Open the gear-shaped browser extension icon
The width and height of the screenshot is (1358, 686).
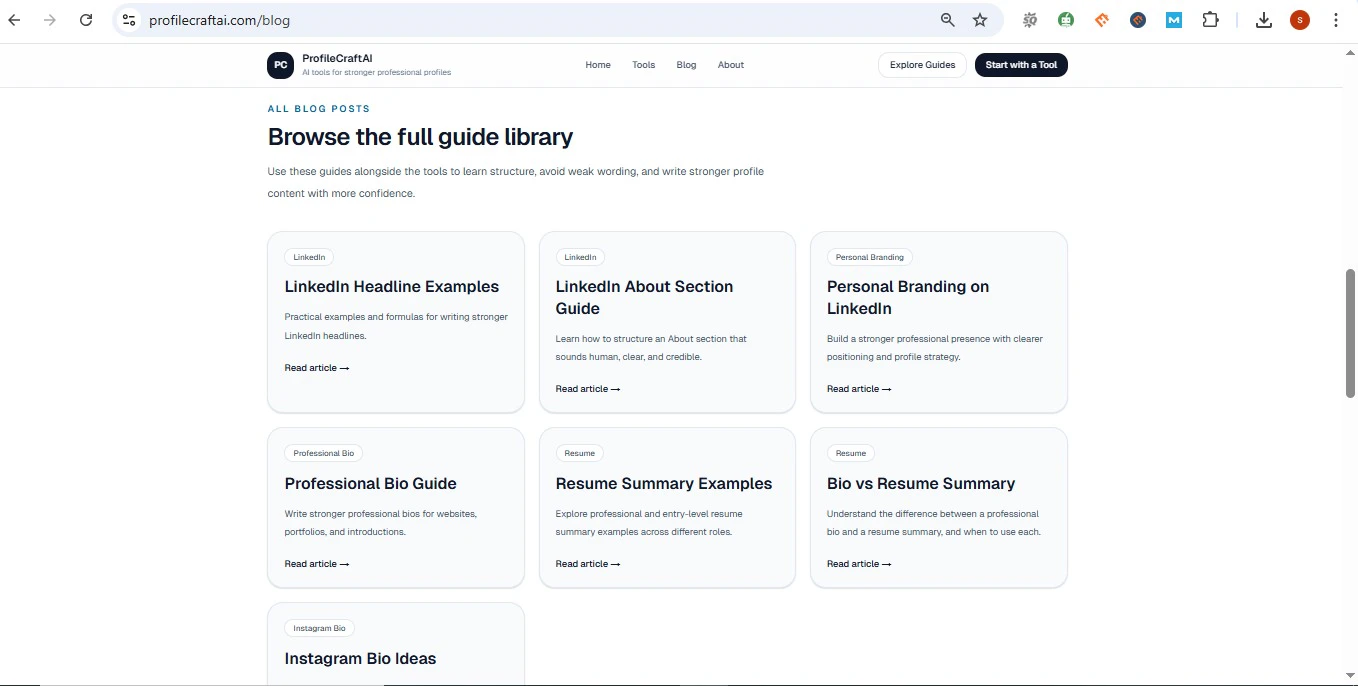pyautogui.click(x=1030, y=20)
